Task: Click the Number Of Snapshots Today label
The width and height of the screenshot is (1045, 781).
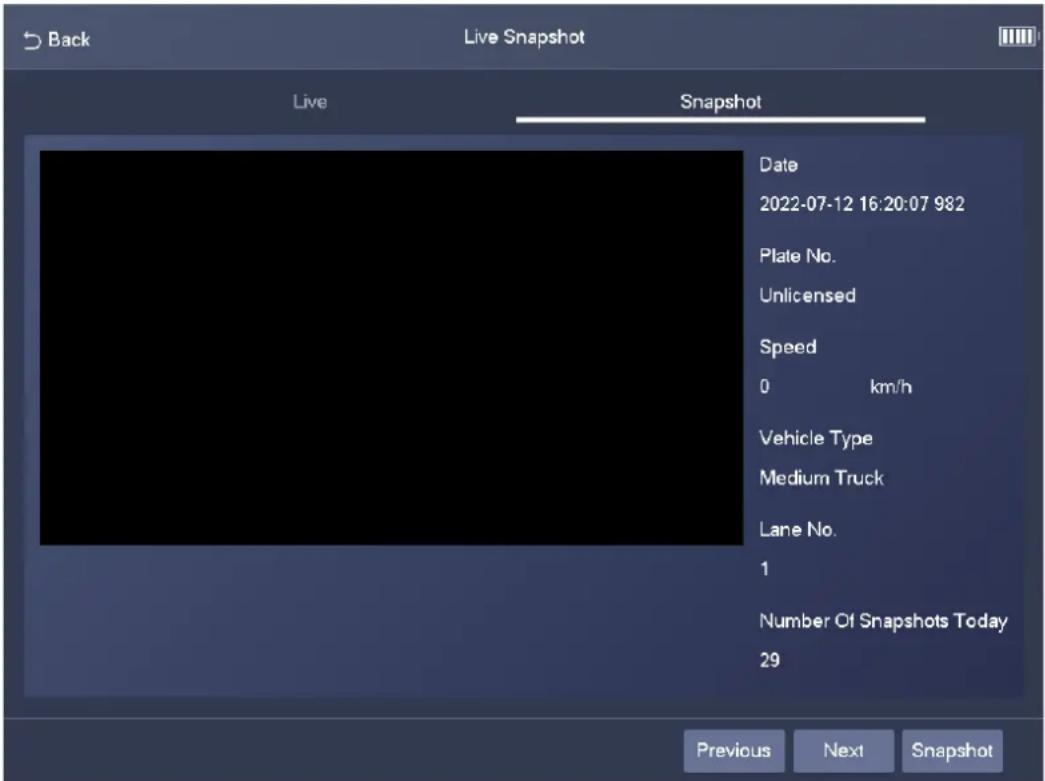Action: pyautogui.click(x=883, y=621)
